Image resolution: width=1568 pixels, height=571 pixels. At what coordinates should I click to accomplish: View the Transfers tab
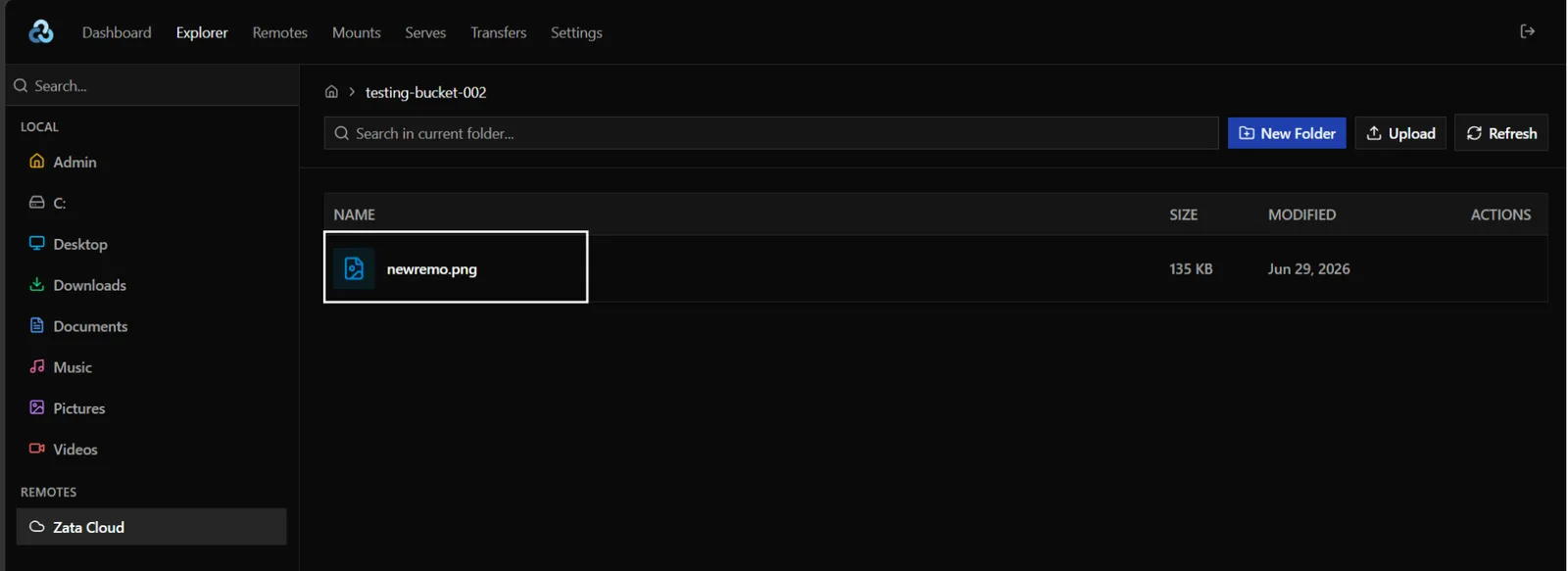[x=498, y=32]
